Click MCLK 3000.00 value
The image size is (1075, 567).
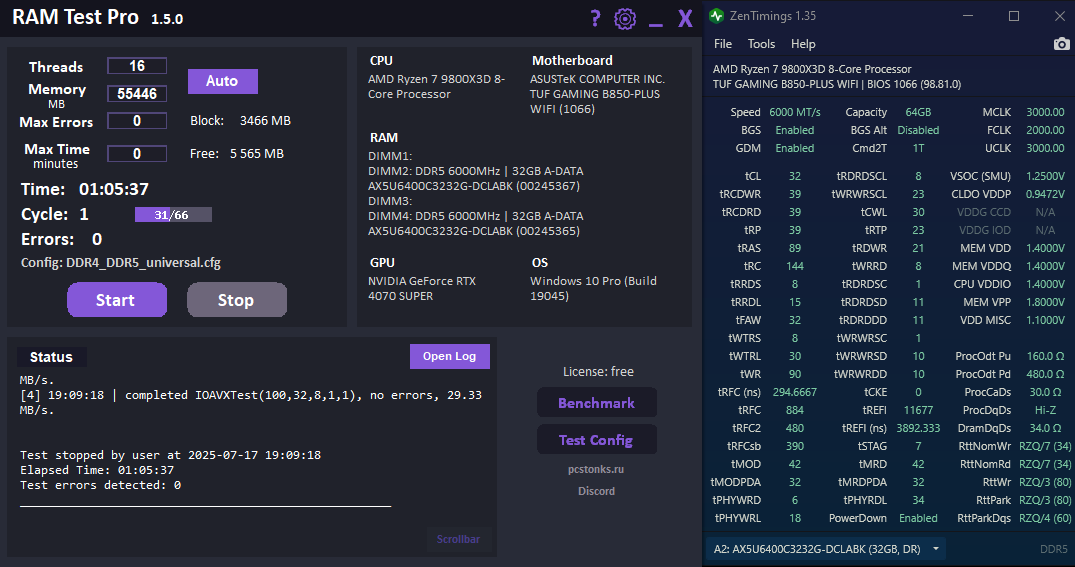pyautogui.click(x=1045, y=112)
